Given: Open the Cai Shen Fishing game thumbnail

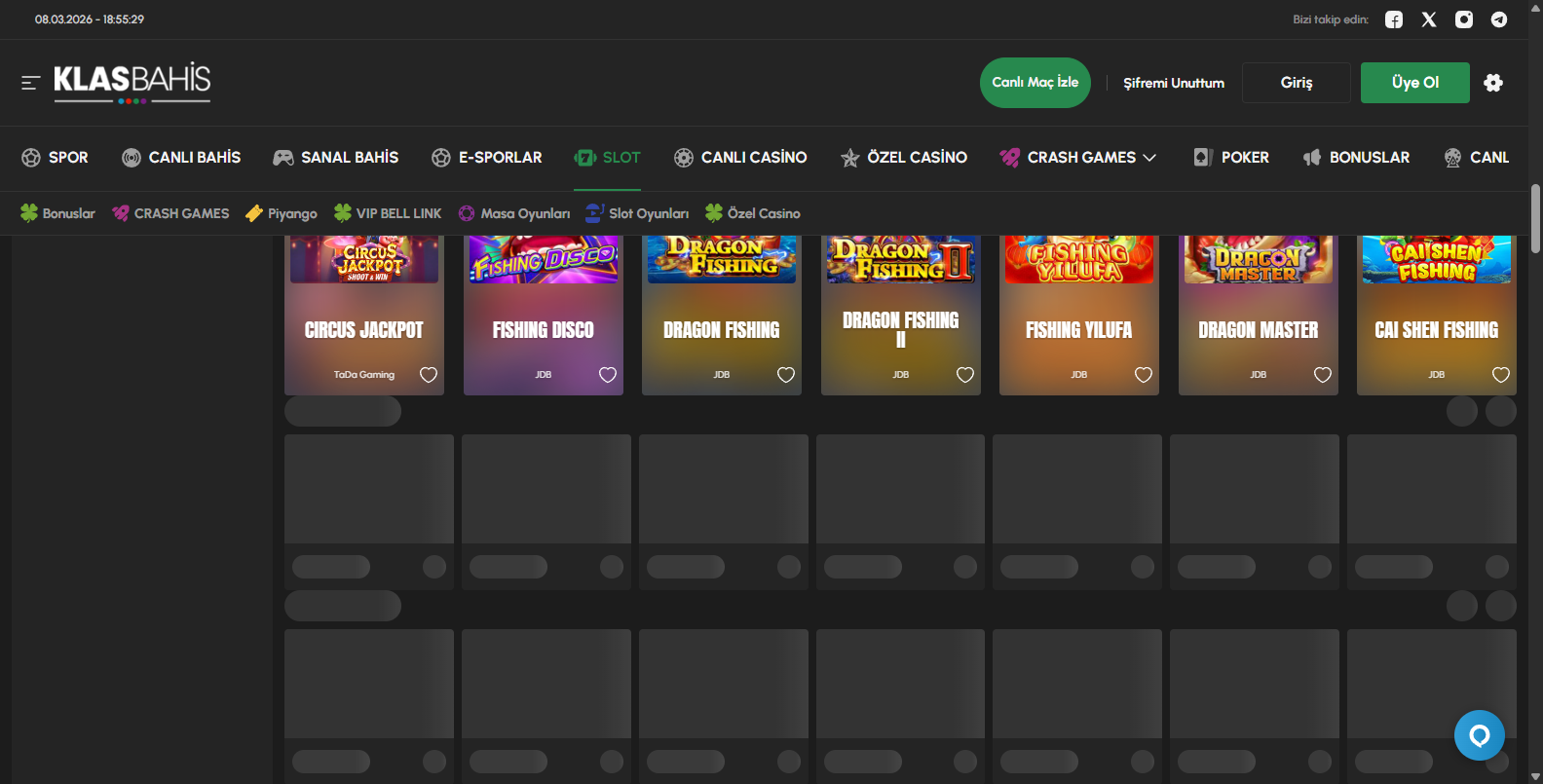Looking at the screenshot, I should click(x=1436, y=260).
